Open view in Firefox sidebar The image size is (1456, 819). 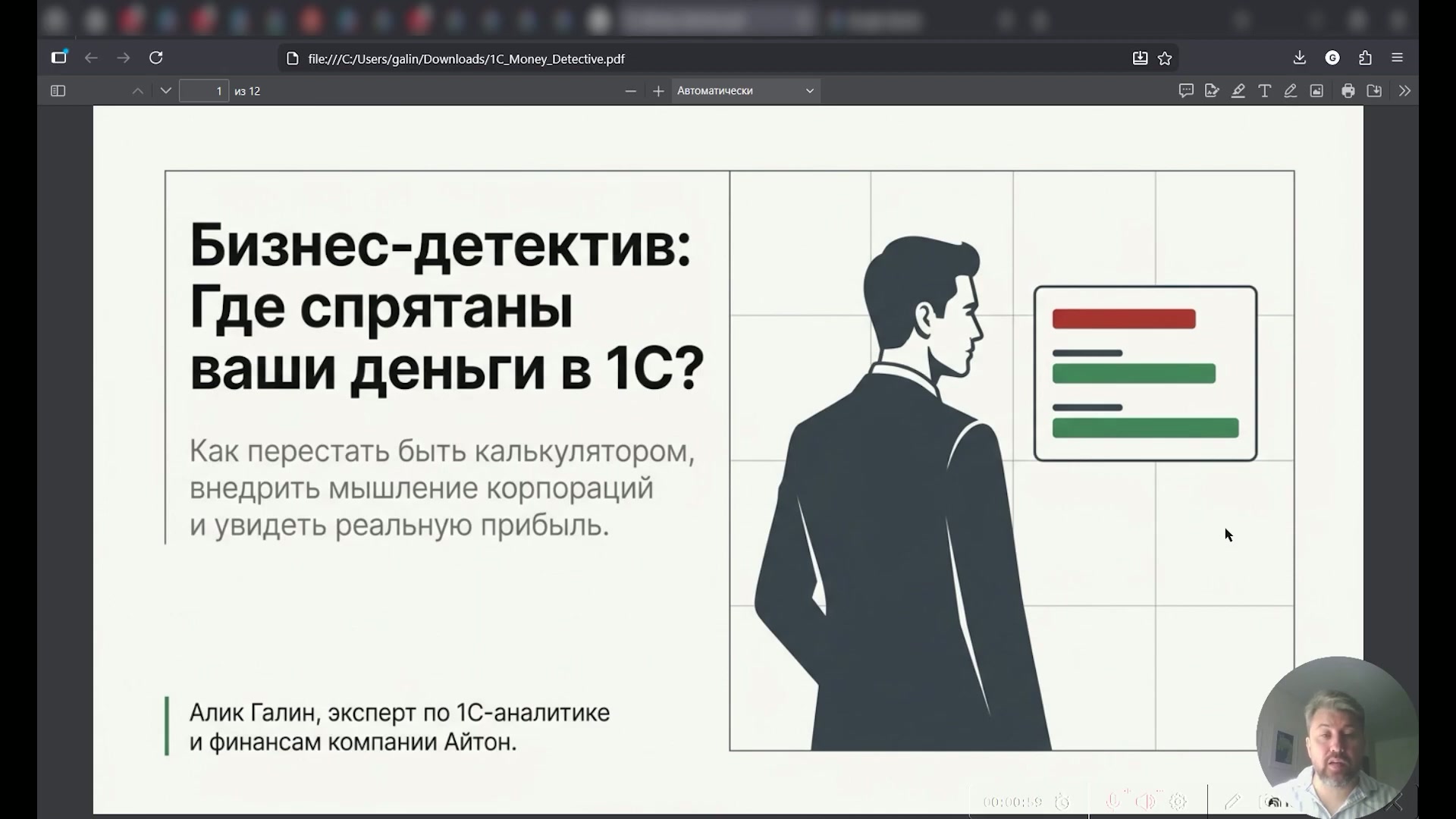click(x=58, y=58)
